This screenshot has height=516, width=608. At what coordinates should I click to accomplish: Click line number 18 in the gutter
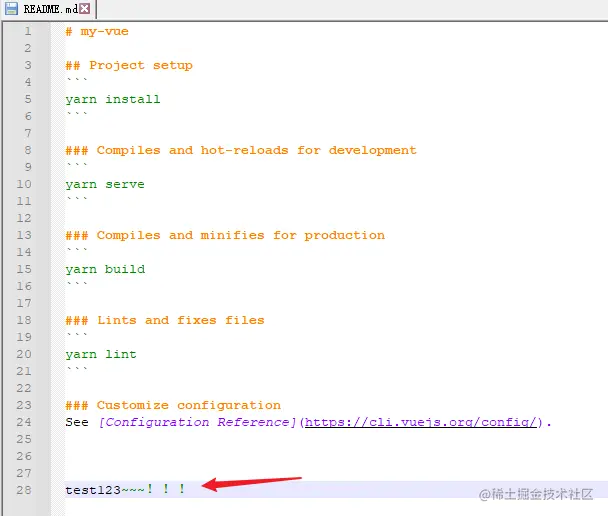(24, 320)
